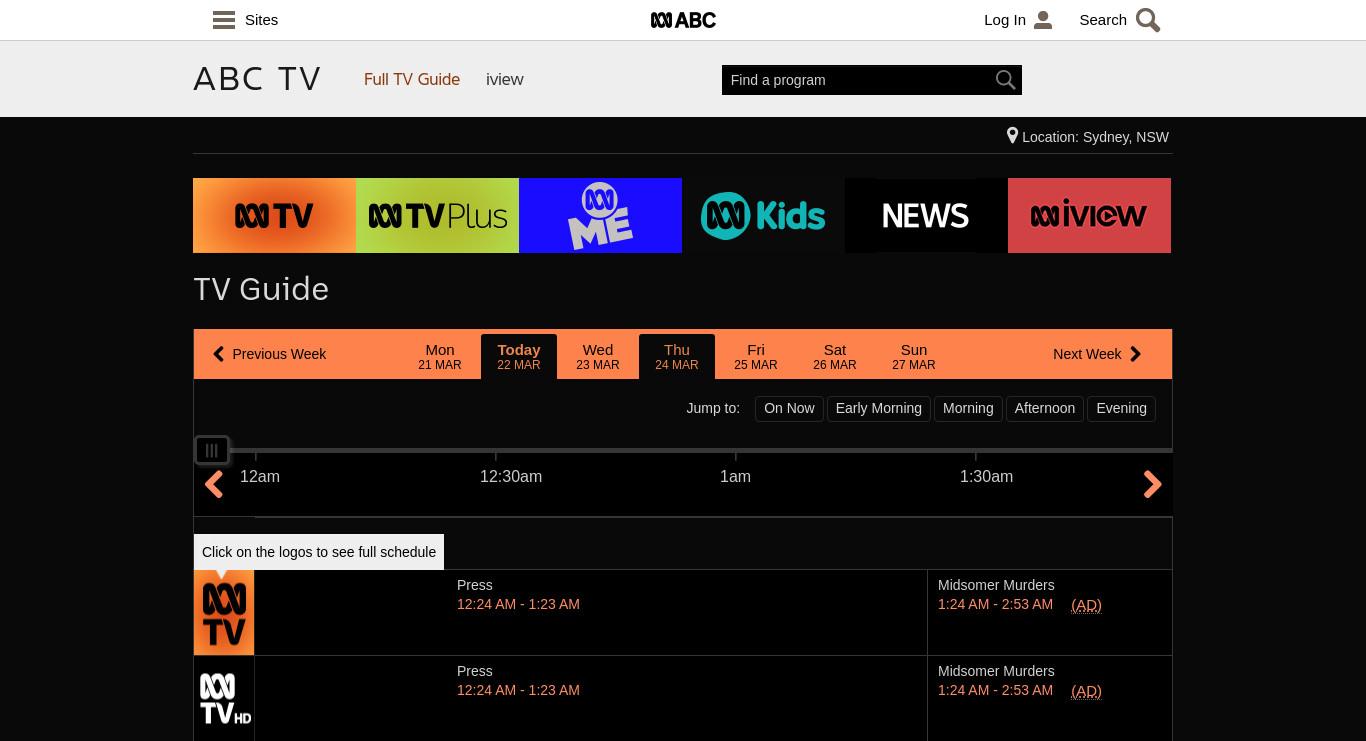Open the ABC NEWS channel banner
This screenshot has width=1366, height=741.
pyautogui.click(x=926, y=215)
